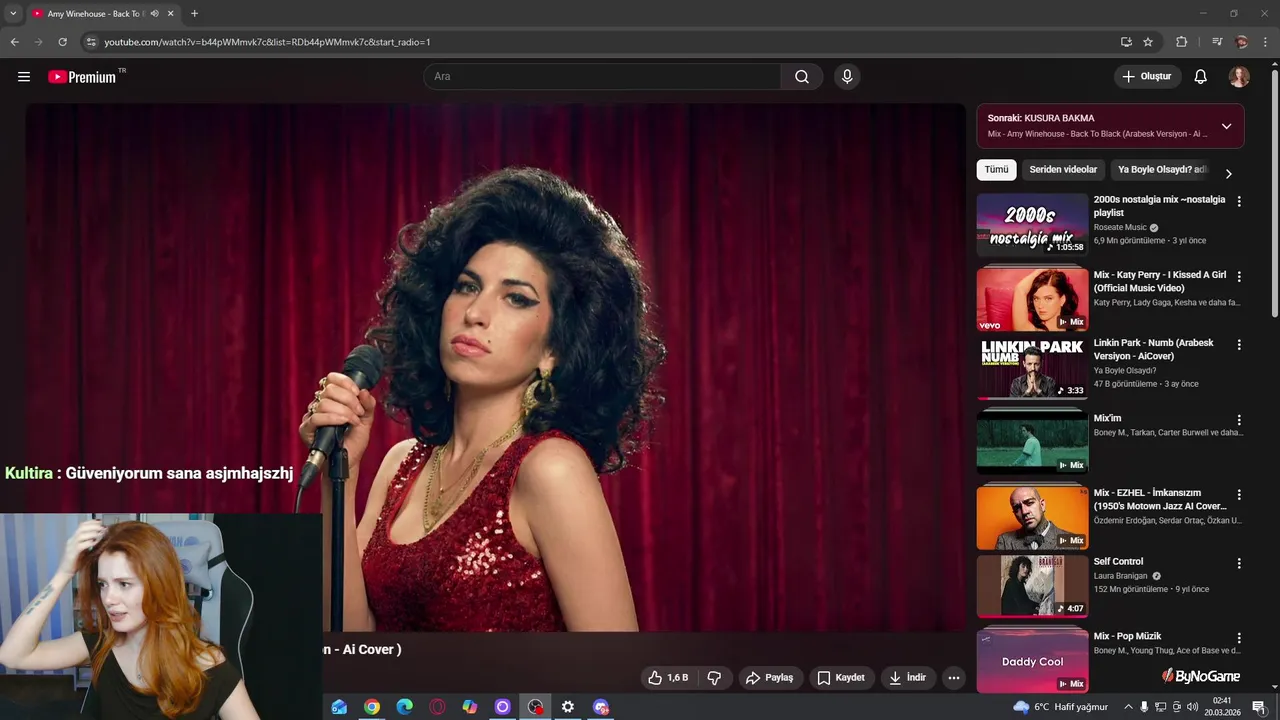Open the YouTube guide hamburger menu

[24, 77]
